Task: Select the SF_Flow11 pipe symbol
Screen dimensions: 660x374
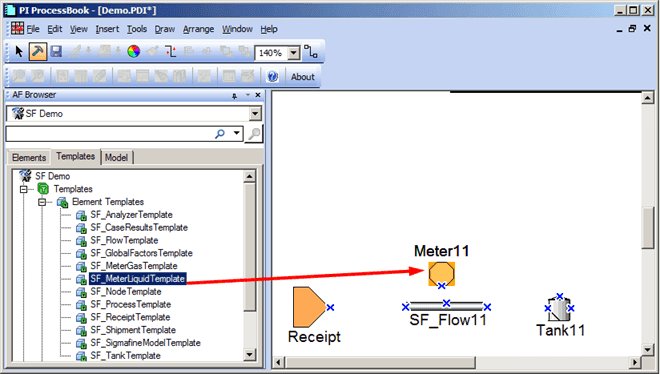Action: click(x=446, y=306)
